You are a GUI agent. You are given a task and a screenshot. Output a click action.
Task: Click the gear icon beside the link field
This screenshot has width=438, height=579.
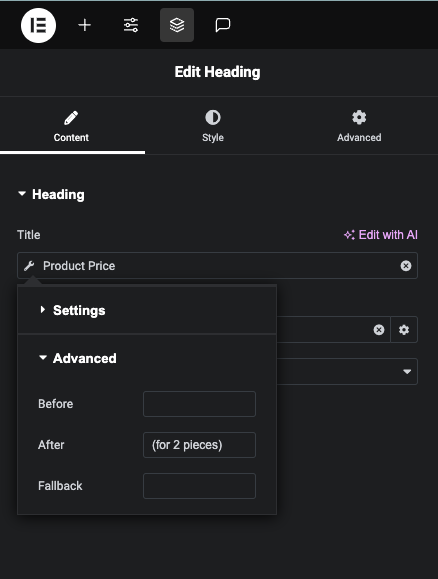coord(404,329)
